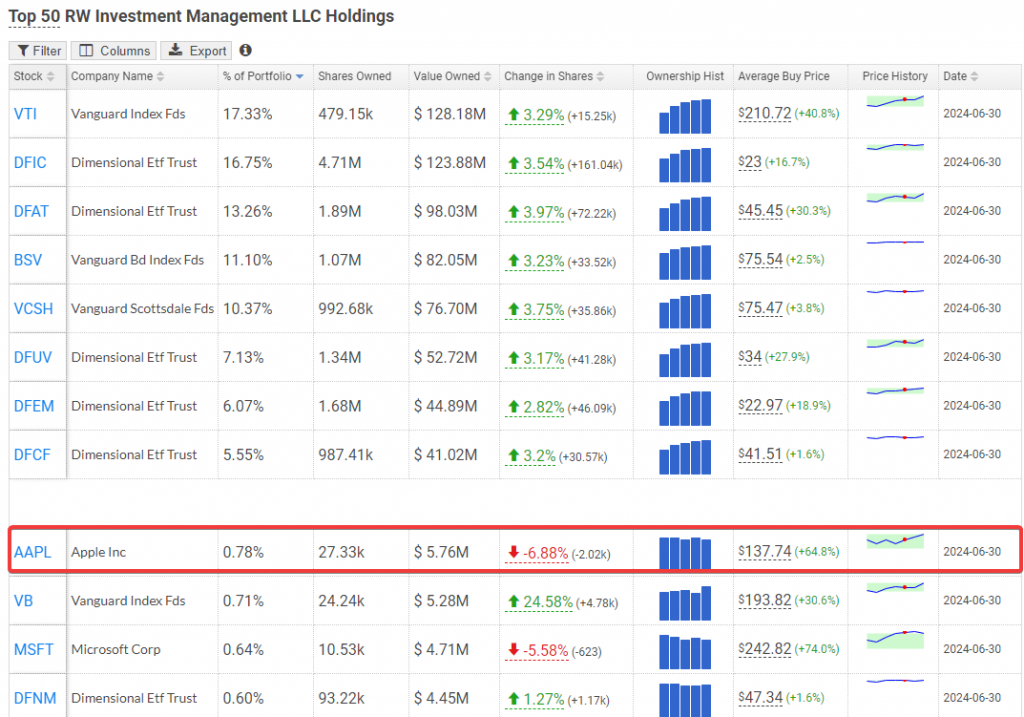Sort by the Stock column
Image resolution: width=1024 pixels, height=717 pixels.
(34, 76)
